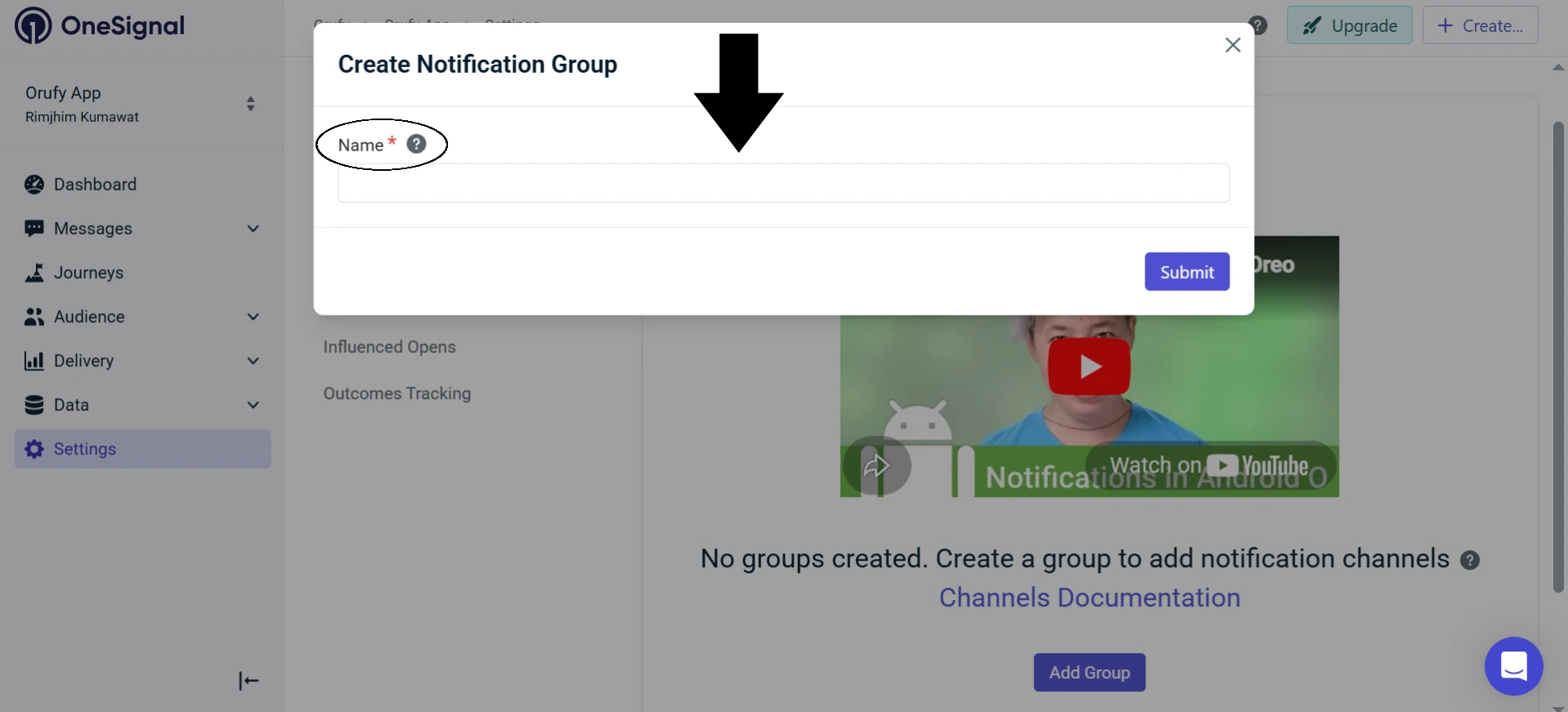The image size is (1568, 712).
Task: Expand the Delivery chevron
Action: coord(253,361)
